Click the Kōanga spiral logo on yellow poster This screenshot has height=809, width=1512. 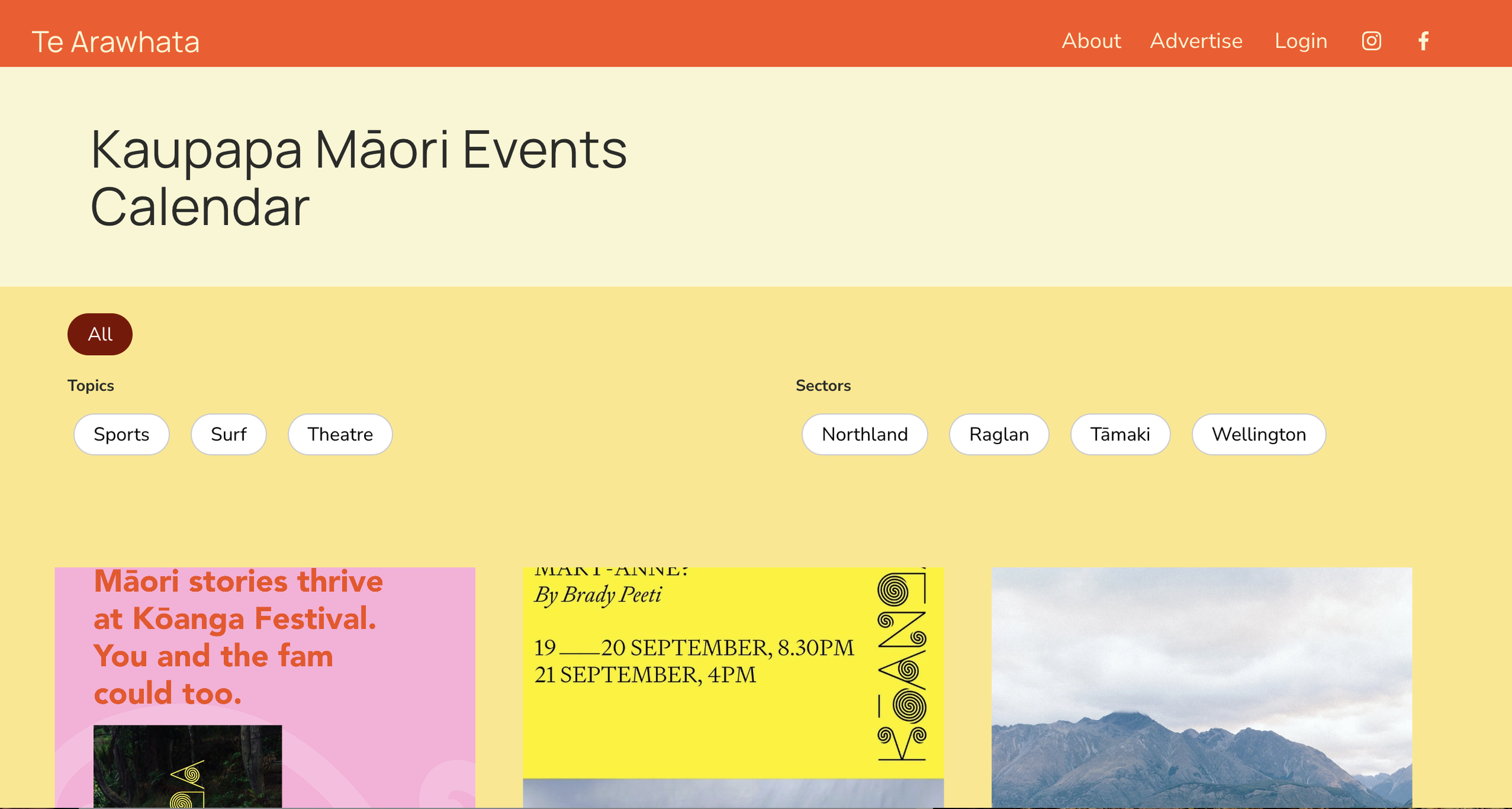pyautogui.click(x=901, y=666)
